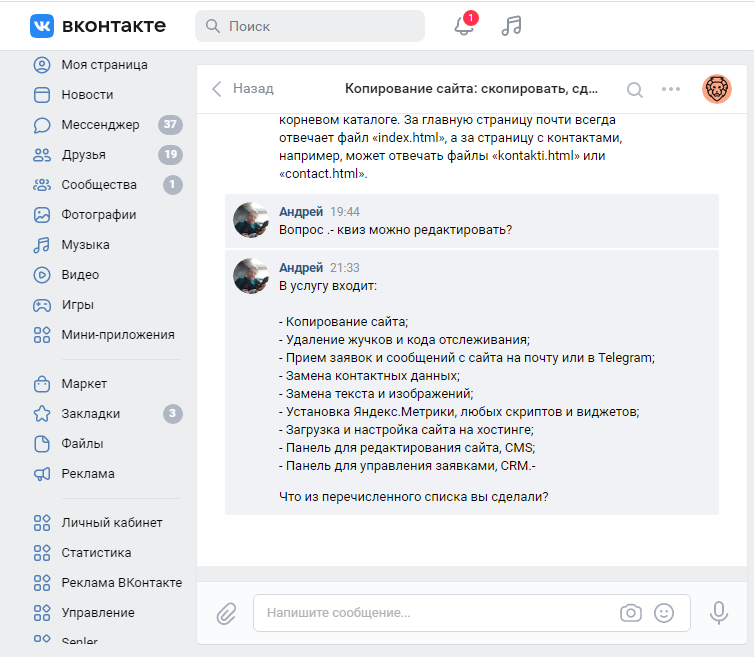The image size is (754, 657).
Task: Click the Закладки counter badge 3
Action: pyautogui.click(x=173, y=414)
